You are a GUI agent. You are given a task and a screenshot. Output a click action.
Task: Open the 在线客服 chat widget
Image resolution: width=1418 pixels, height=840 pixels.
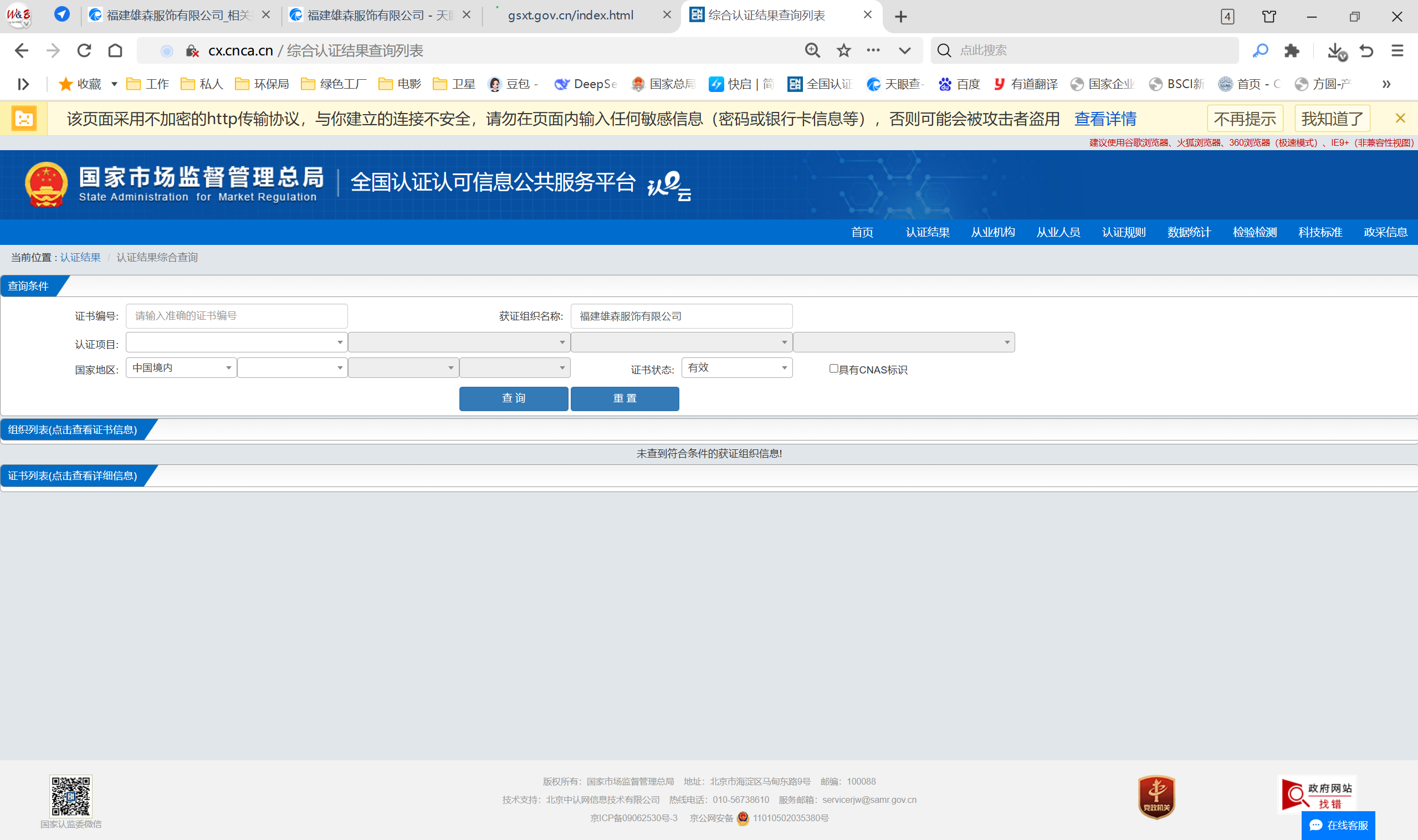(x=1338, y=824)
